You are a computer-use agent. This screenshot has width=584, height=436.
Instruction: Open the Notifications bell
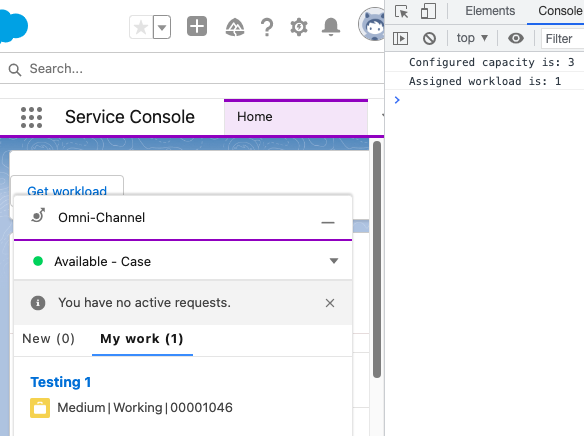coord(331,27)
